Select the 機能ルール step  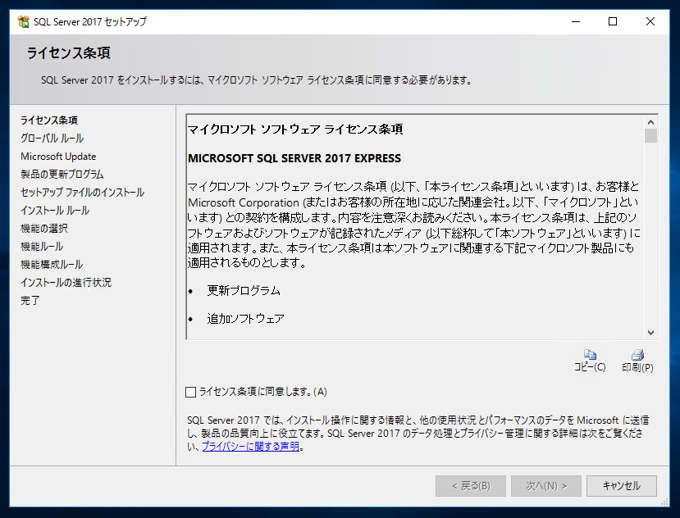[42, 246]
